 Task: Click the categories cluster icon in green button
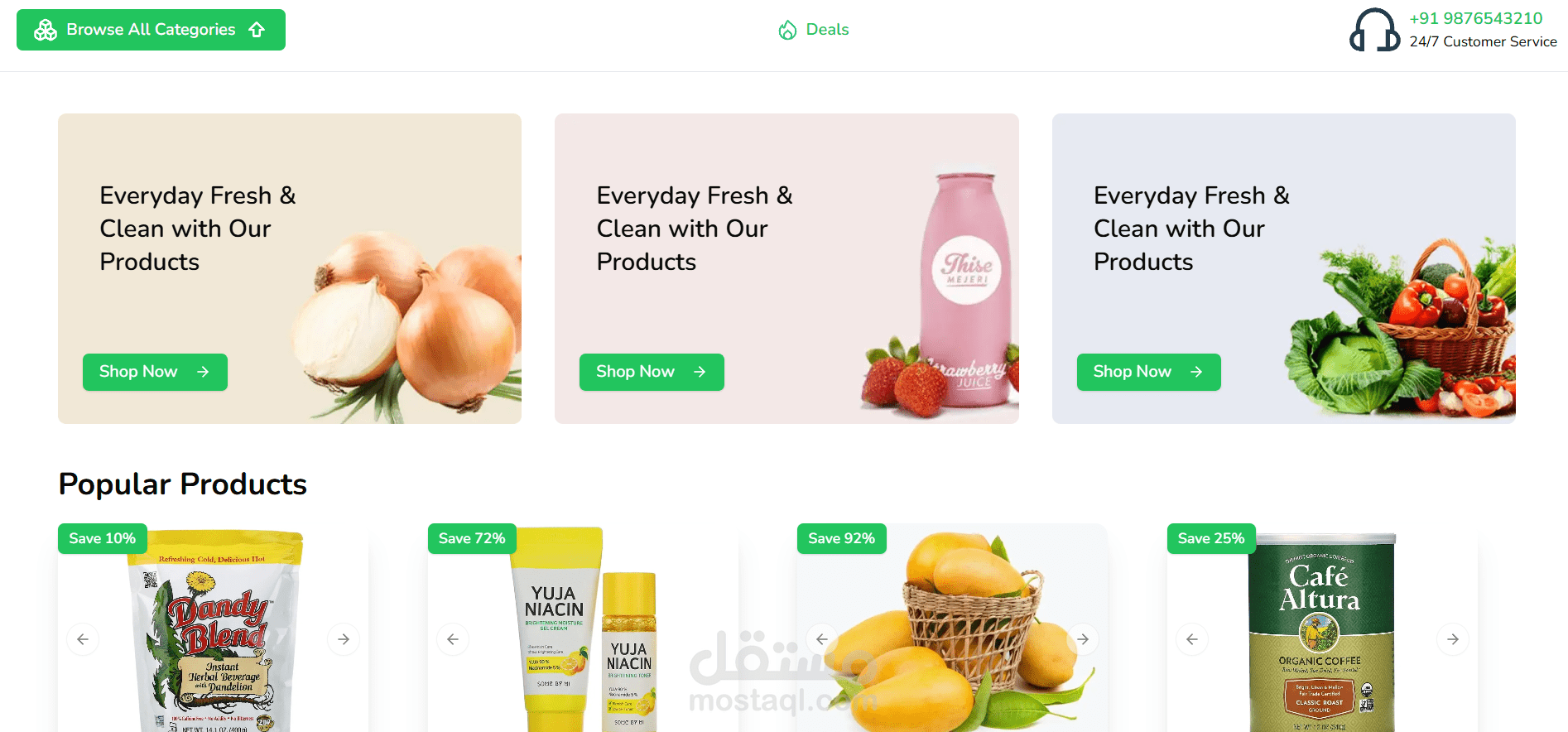click(x=46, y=30)
